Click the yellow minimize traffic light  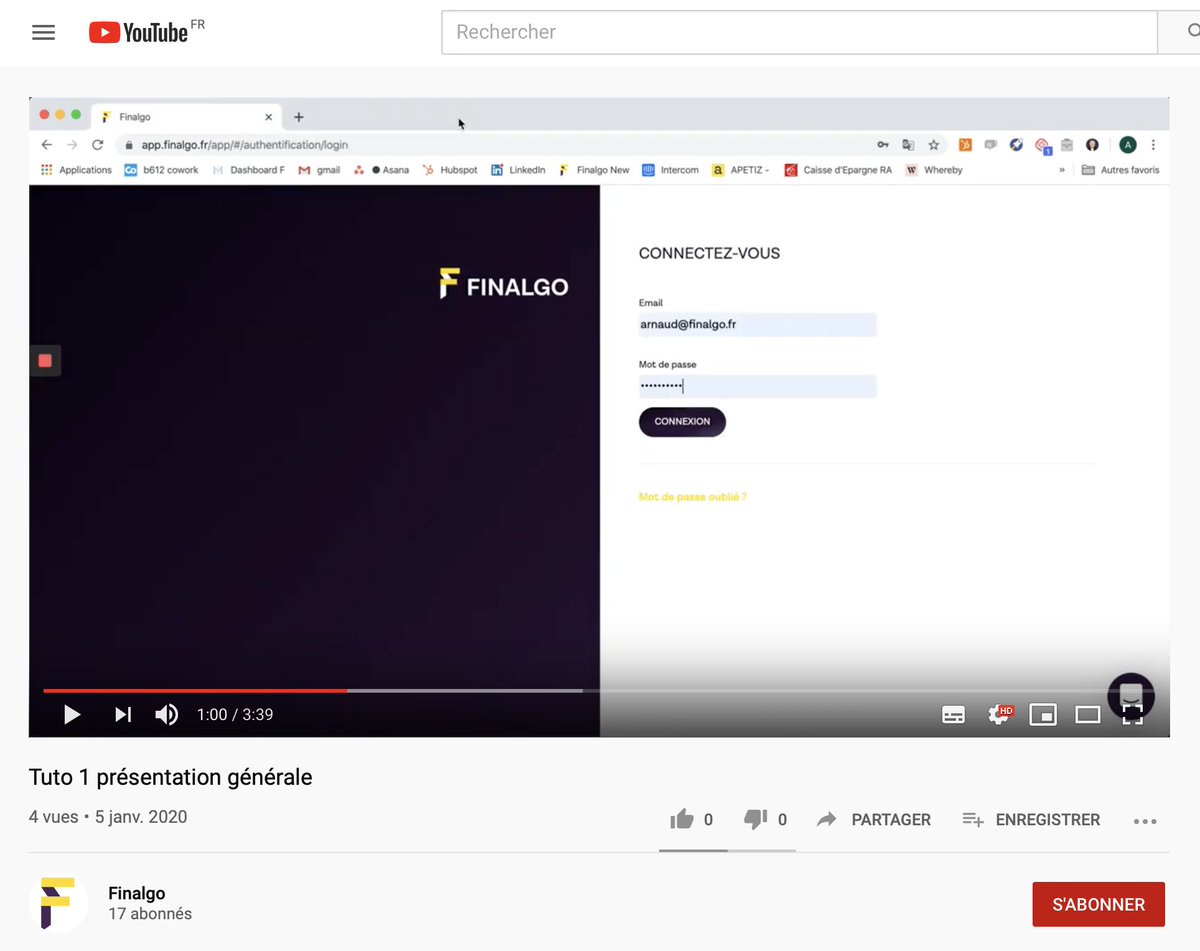click(60, 115)
